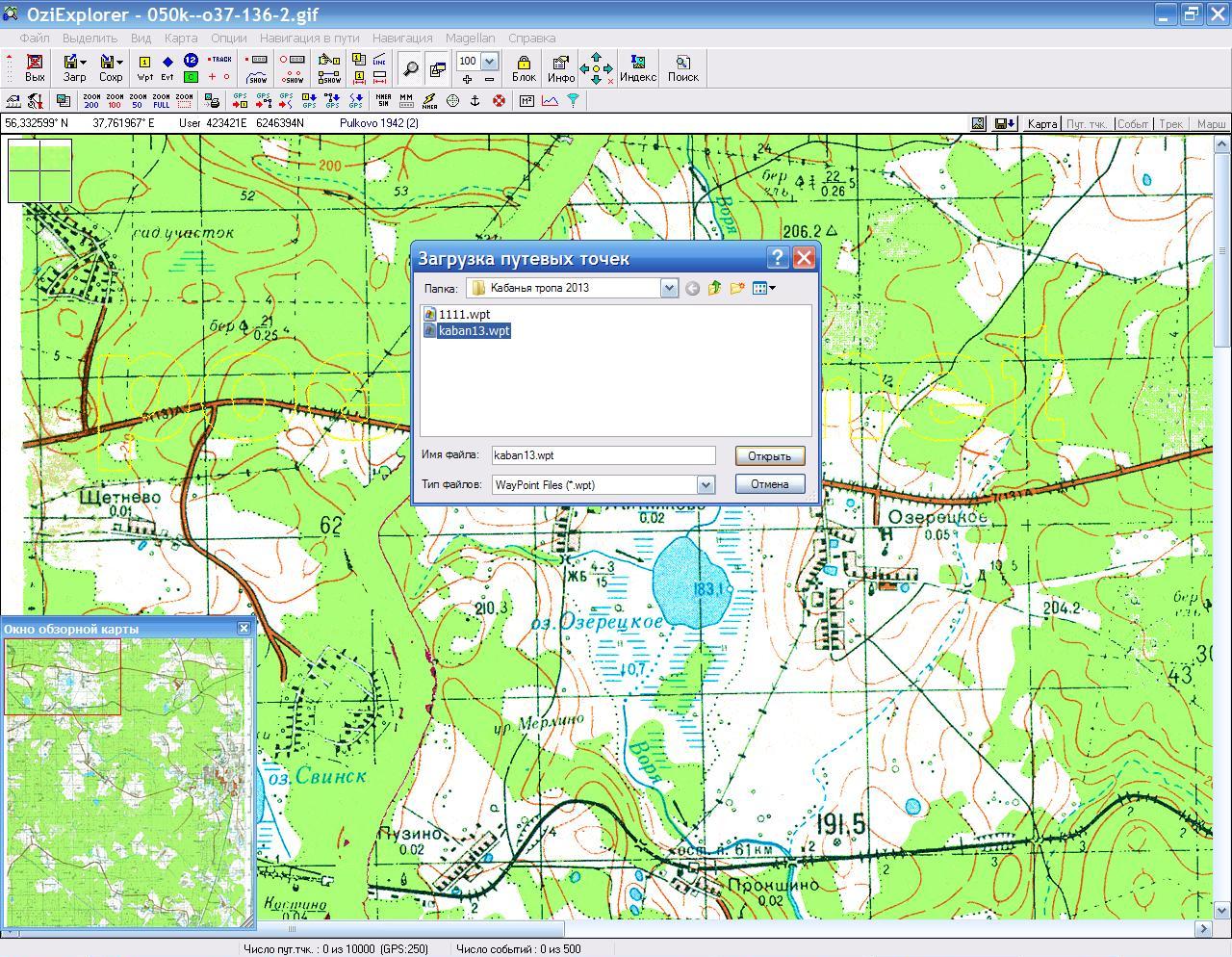Click the Имя файла input field
The height and width of the screenshot is (957, 1232).
[603, 455]
